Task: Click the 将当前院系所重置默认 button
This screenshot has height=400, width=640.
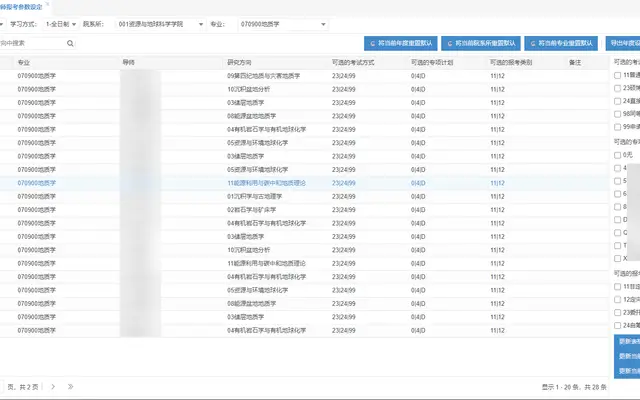Action: 481,43
